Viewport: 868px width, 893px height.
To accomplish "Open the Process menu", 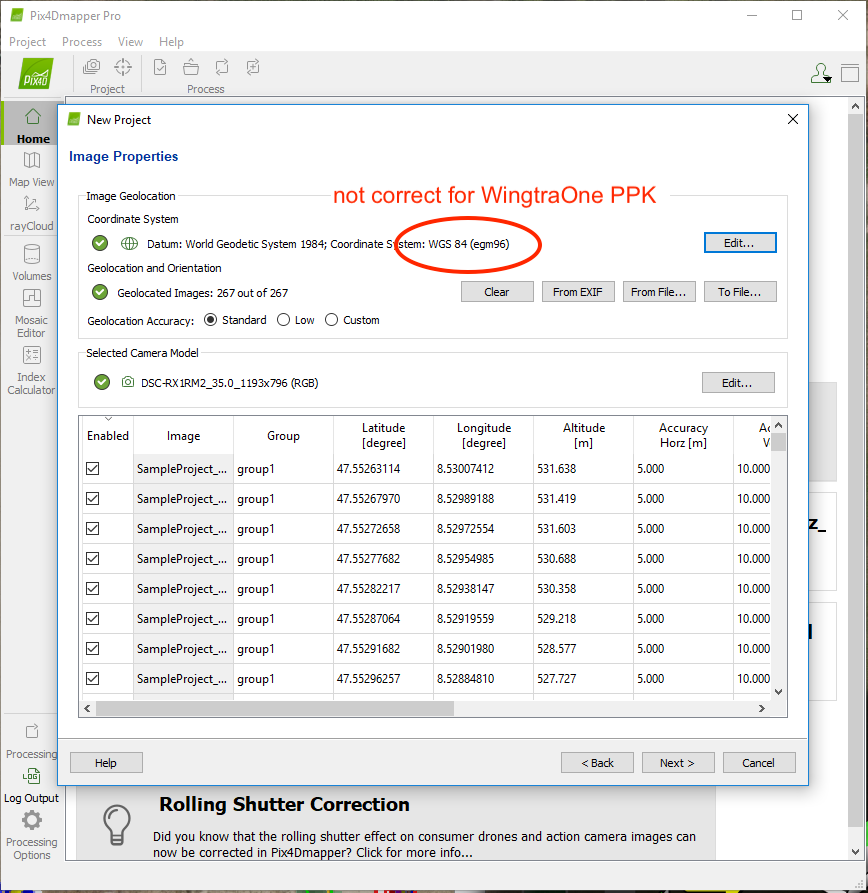I will point(82,42).
